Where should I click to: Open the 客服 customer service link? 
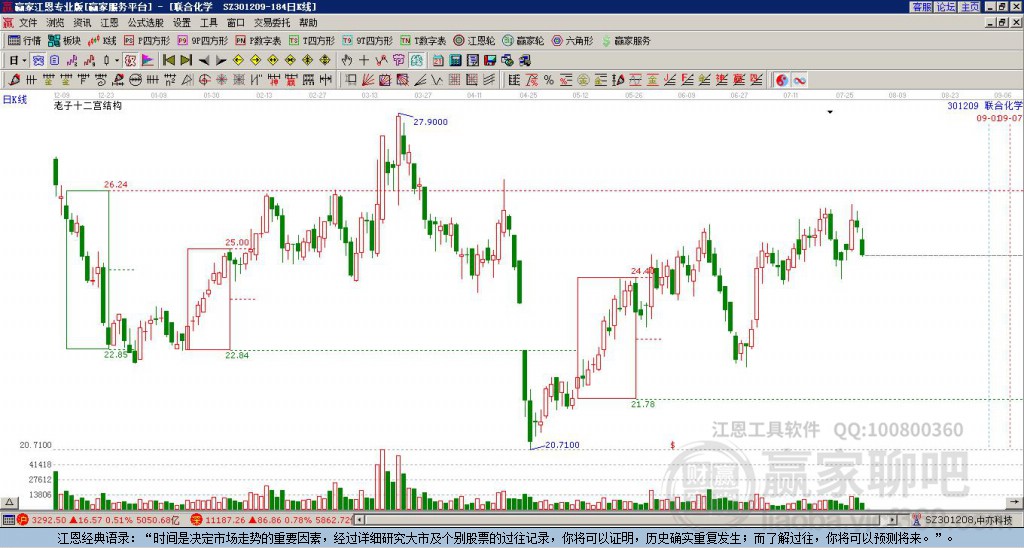921,7
